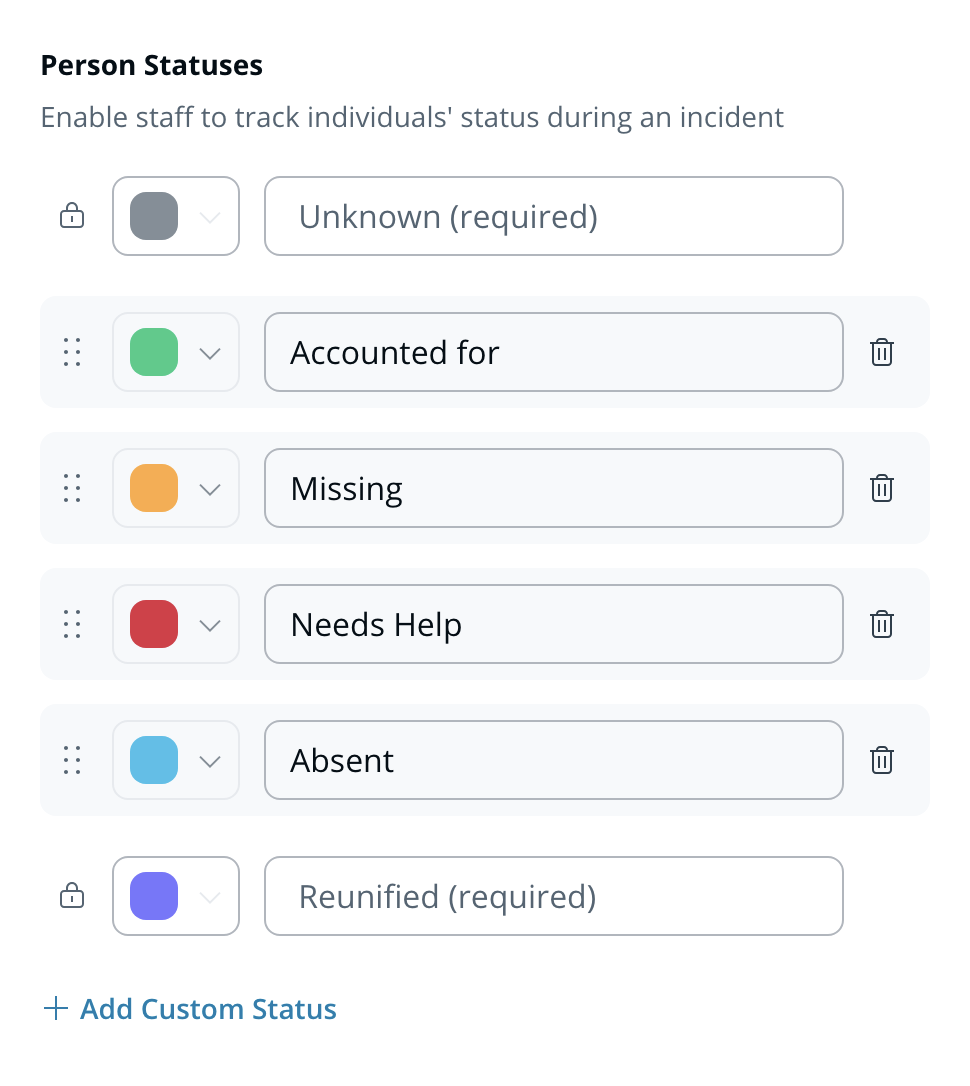Click the Absent status text field
Image resolution: width=970 pixels, height=1086 pixels.
(553, 760)
